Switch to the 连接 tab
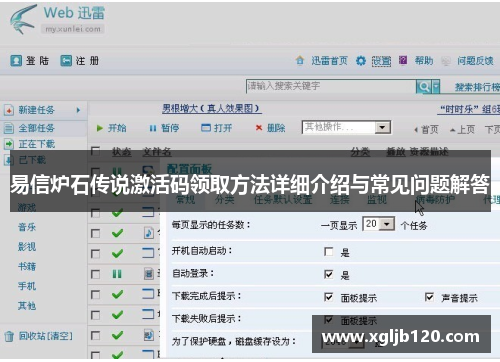The width and height of the screenshot is (500, 362). [x=339, y=199]
